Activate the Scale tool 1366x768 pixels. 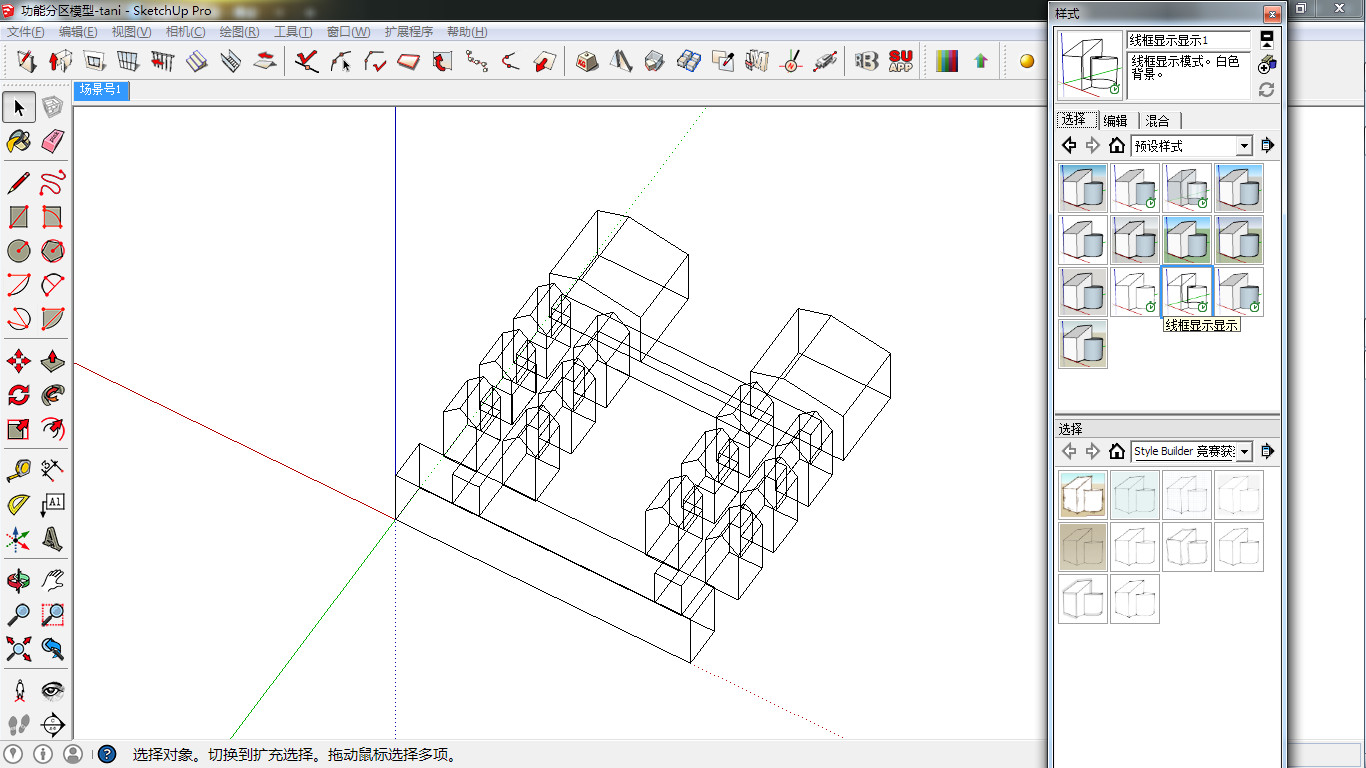(x=19, y=429)
